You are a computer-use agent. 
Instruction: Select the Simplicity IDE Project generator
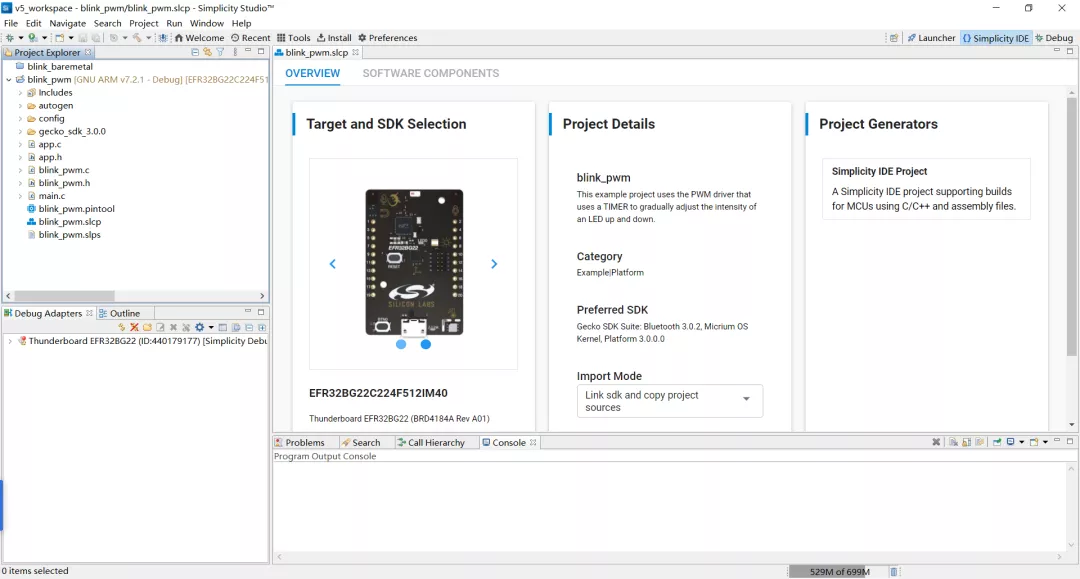(926, 189)
